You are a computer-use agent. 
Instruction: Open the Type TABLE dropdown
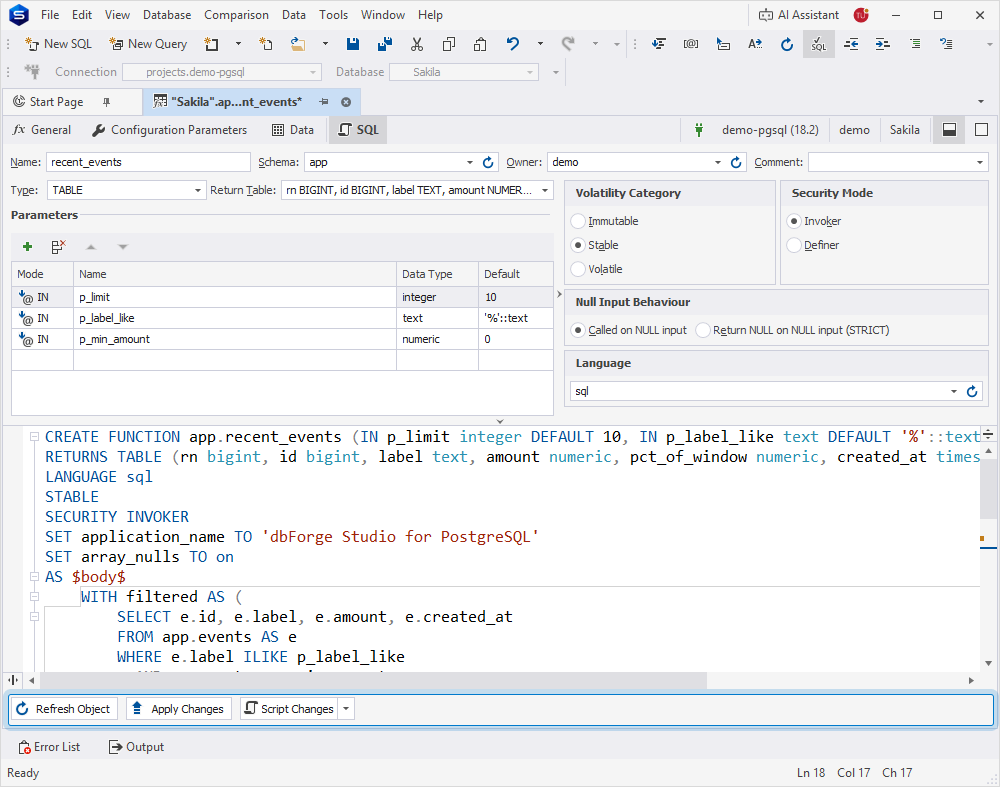pos(198,191)
